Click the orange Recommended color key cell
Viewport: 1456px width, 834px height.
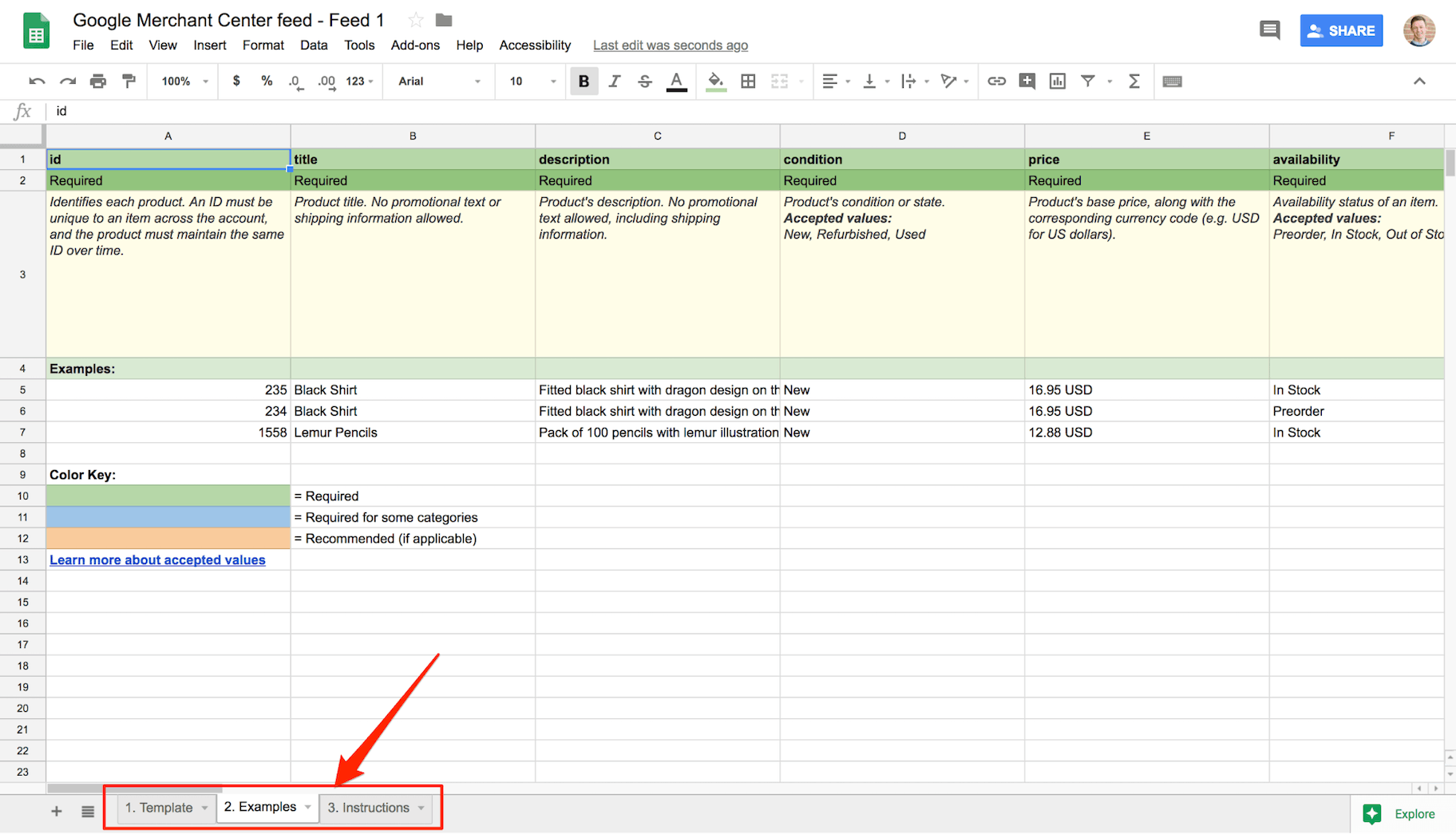click(168, 539)
